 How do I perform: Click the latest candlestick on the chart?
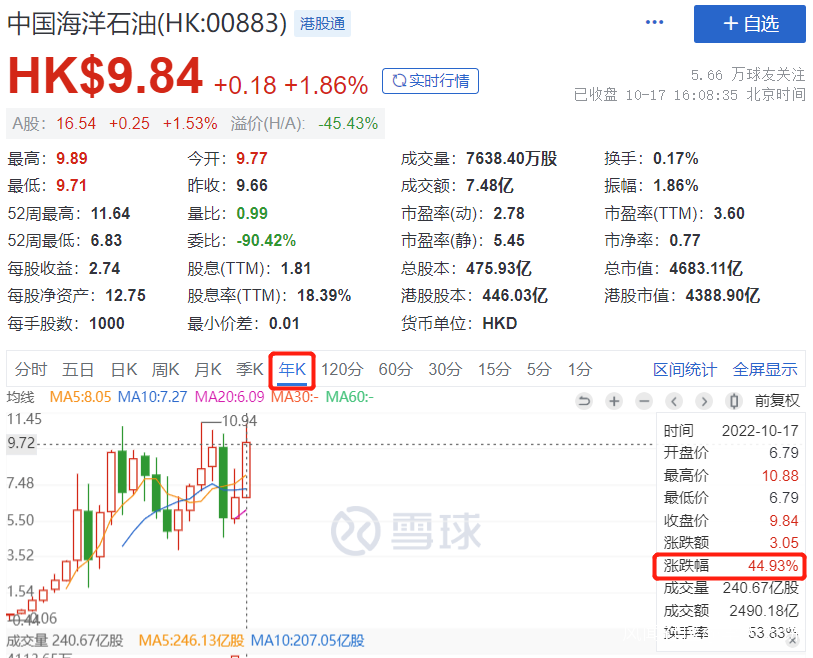246,470
